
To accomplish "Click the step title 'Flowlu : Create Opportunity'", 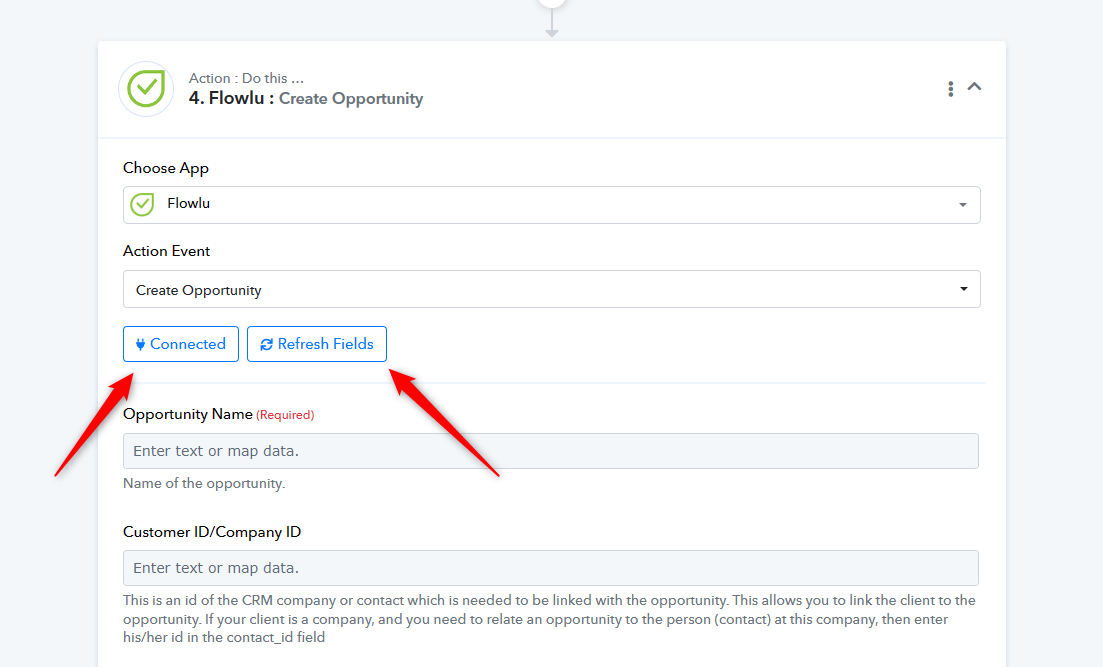I will (x=306, y=99).
